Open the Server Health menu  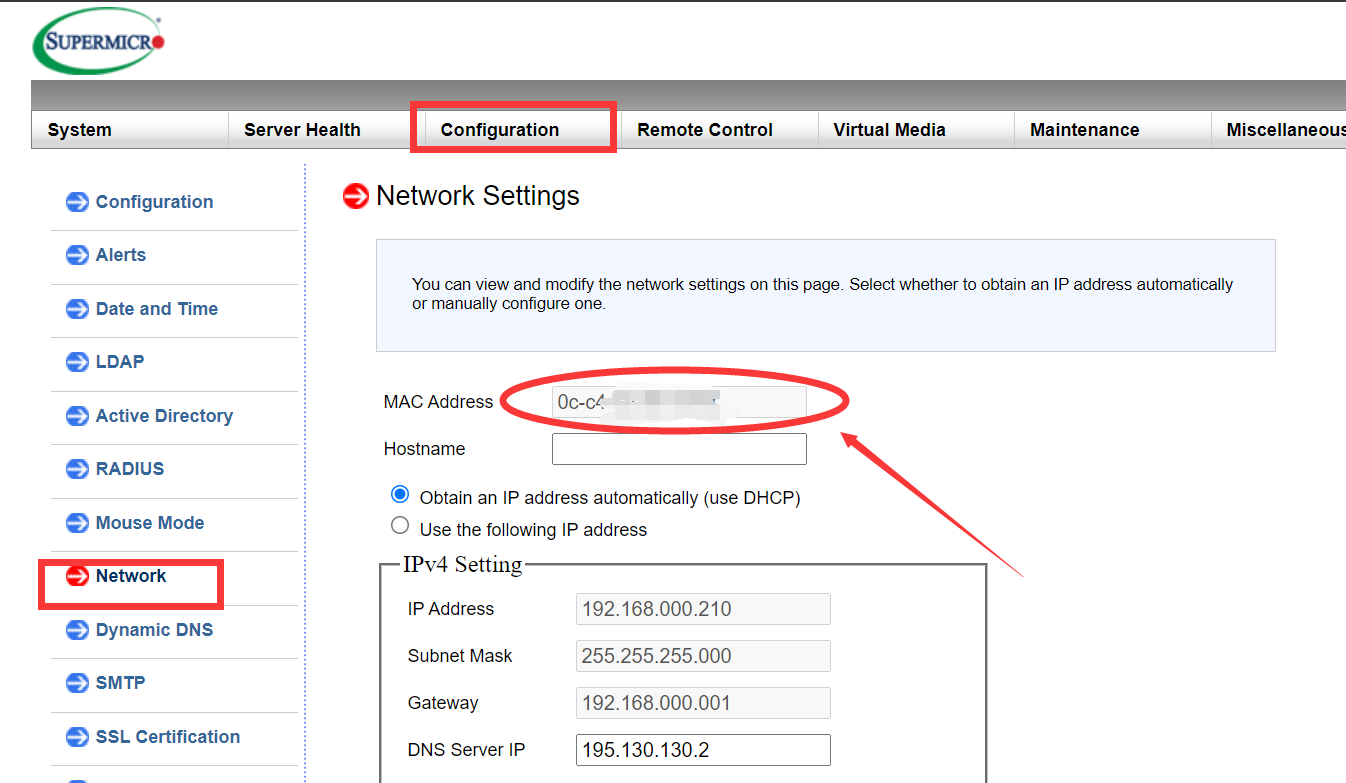(302, 130)
